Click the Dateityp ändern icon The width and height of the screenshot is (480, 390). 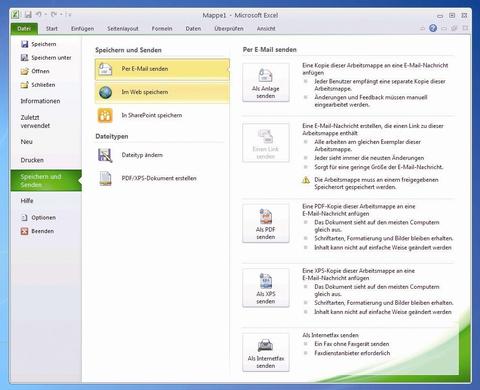105,155
